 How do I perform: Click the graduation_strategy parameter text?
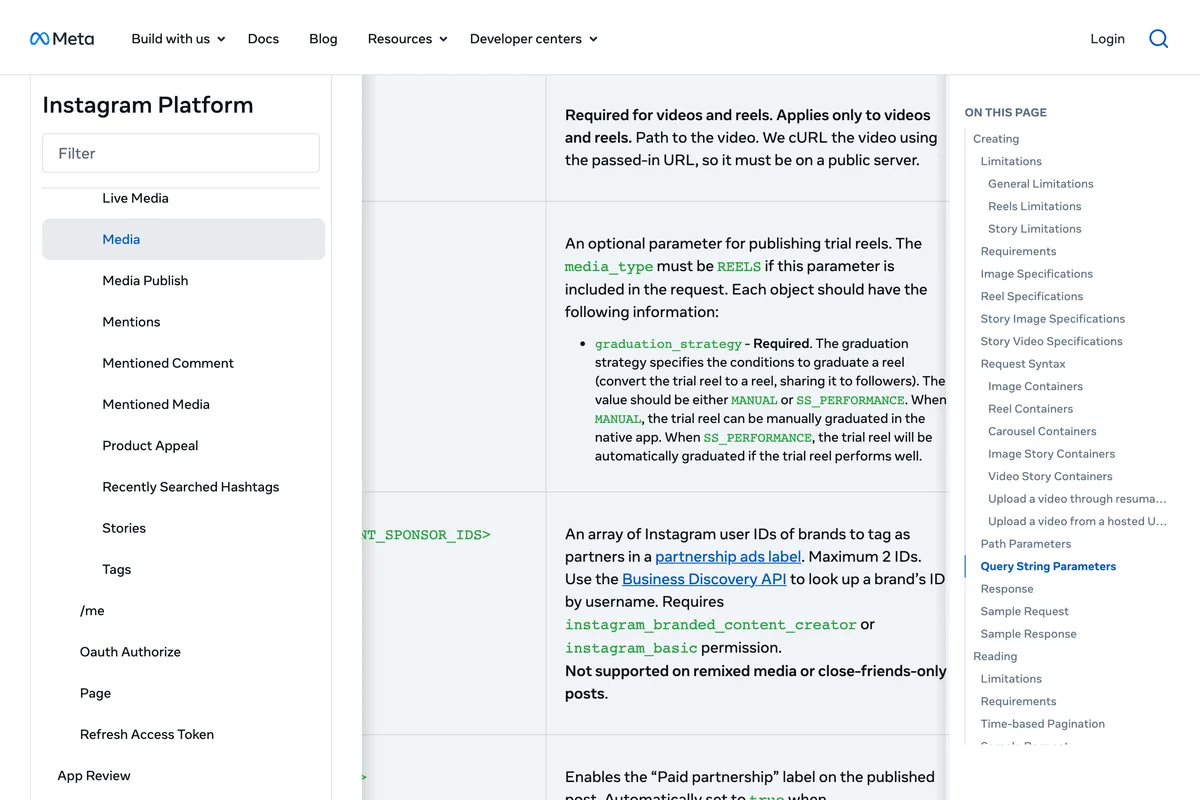point(668,343)
